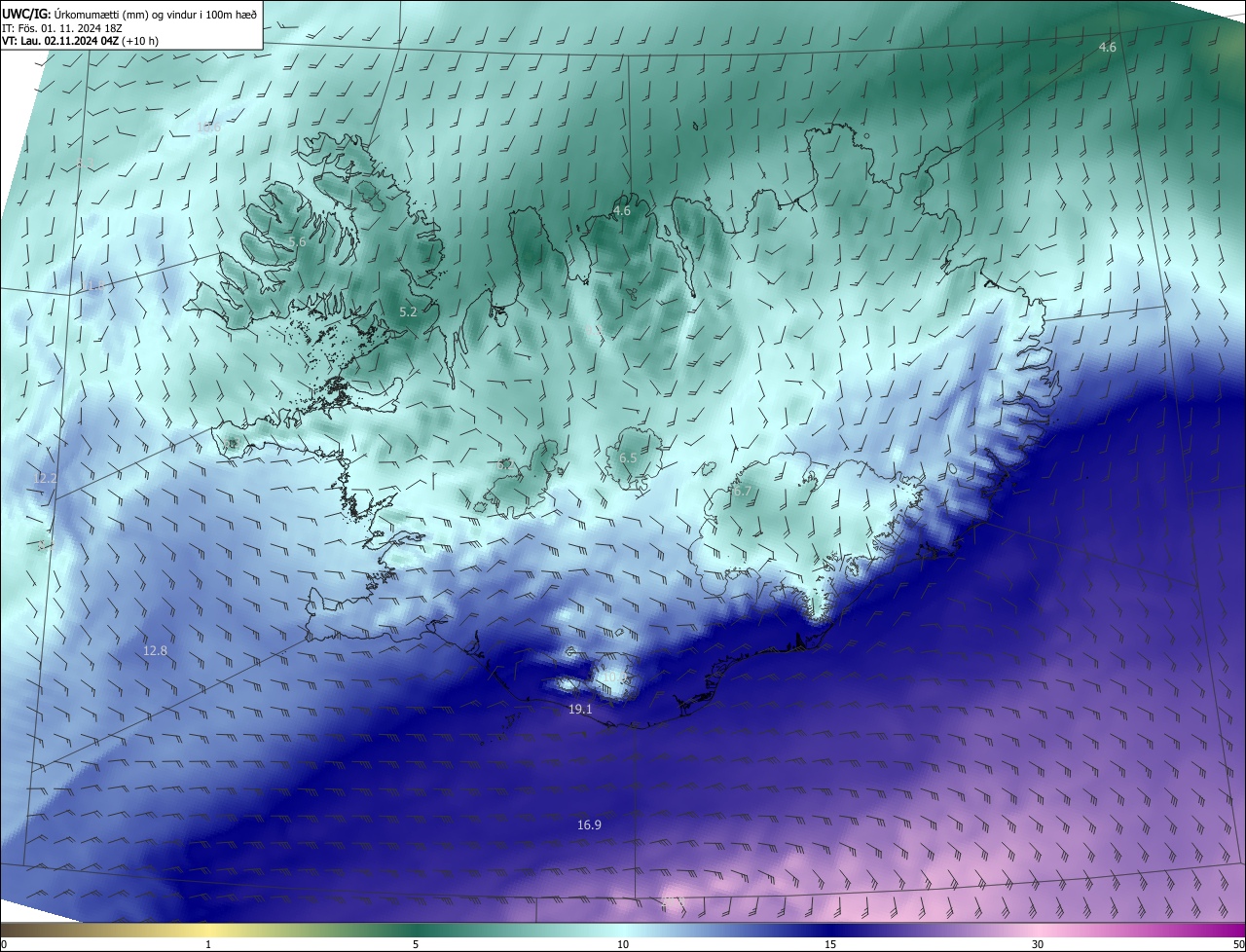Click the 5.6 value on the Westfjords
This screenshot has width=1246, height=952.
[298, 241]
